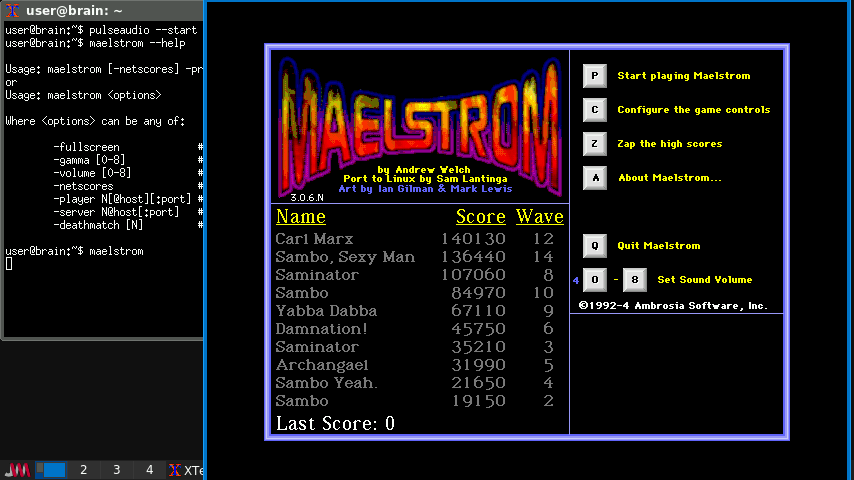This screenshot has height=480, width=854.
Task: Open About Maelstrom via the A key button
Action: 595,178
